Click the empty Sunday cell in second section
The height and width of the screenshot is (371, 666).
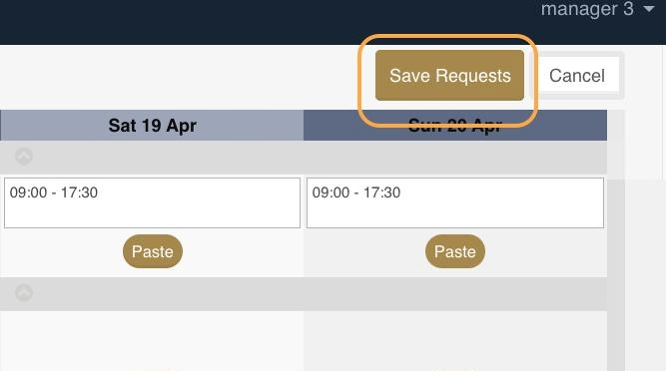click(x=455, y=340)
